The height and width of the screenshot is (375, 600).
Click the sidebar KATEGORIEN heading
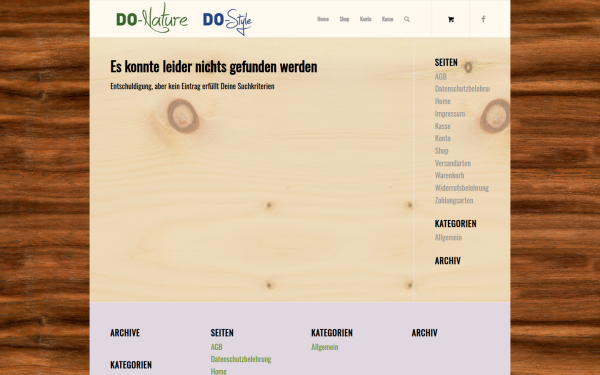[456, 223]
